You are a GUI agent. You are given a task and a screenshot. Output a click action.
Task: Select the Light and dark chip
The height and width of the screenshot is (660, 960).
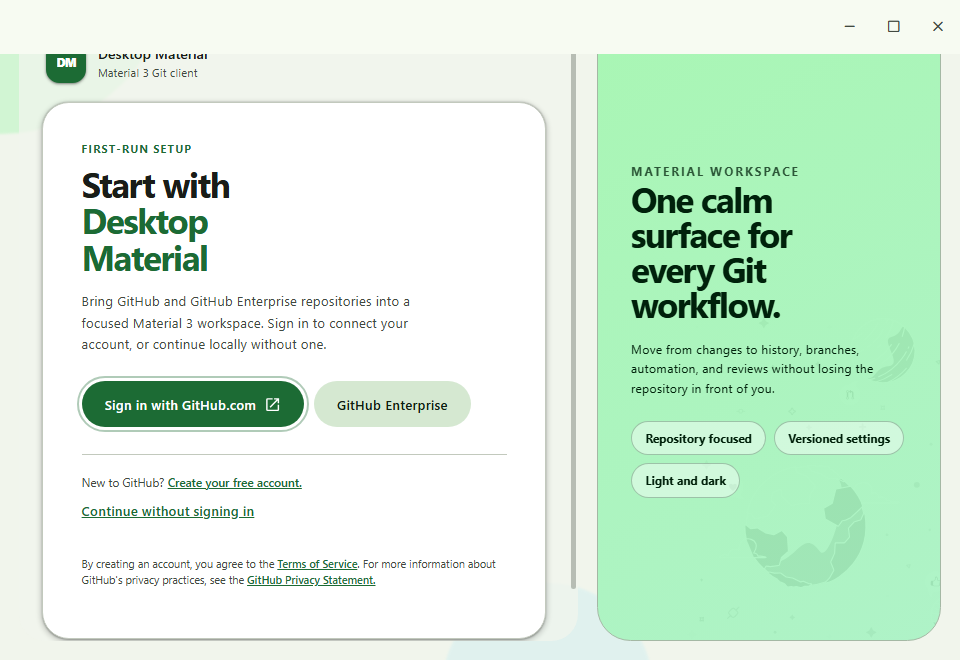[x=685, y=481]
